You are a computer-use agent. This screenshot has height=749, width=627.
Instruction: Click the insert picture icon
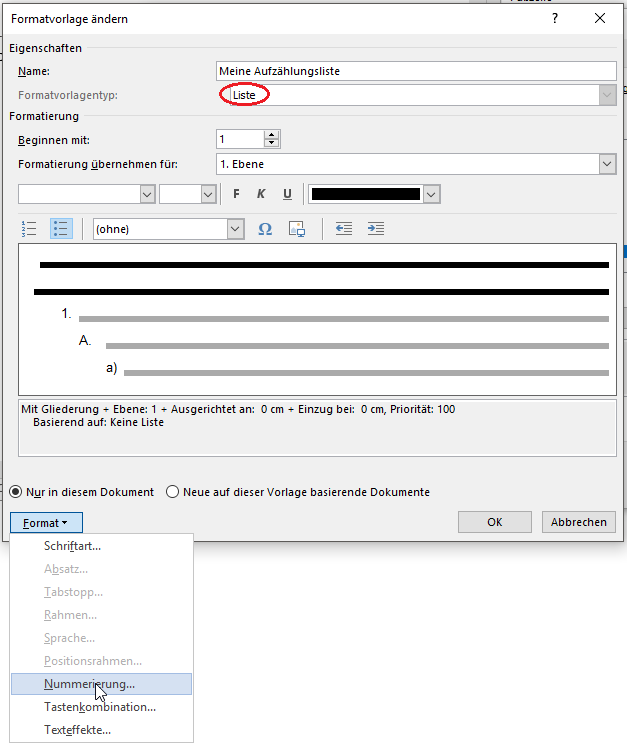click(x=296, y=229)
